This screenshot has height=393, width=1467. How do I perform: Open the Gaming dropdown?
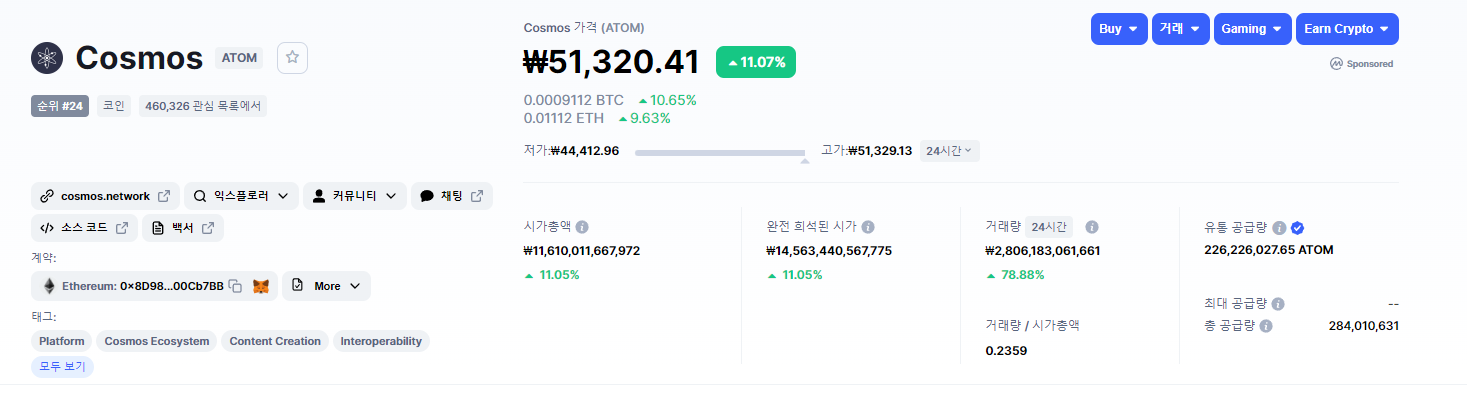point(1252,29)
